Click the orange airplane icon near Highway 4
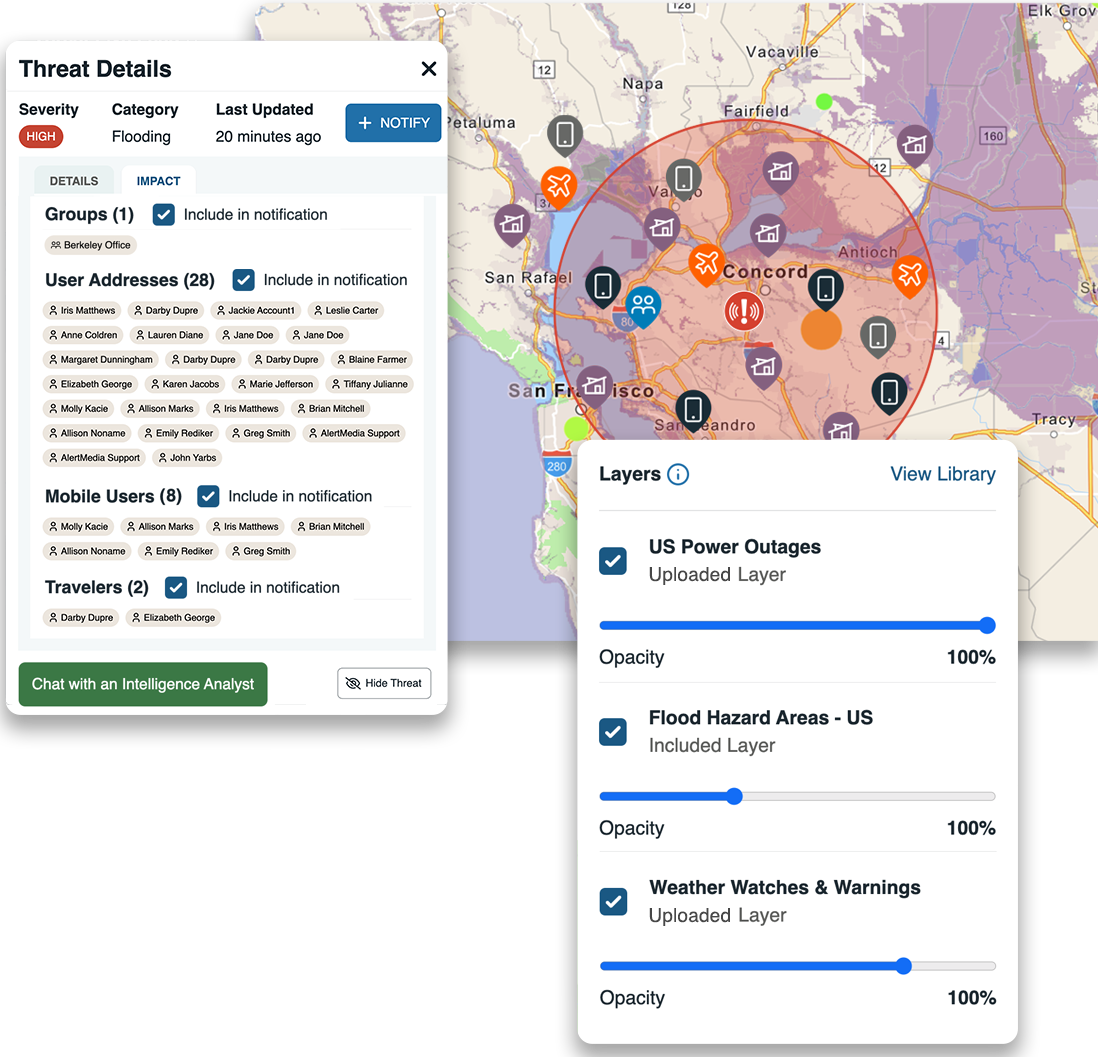 (911, 277)
